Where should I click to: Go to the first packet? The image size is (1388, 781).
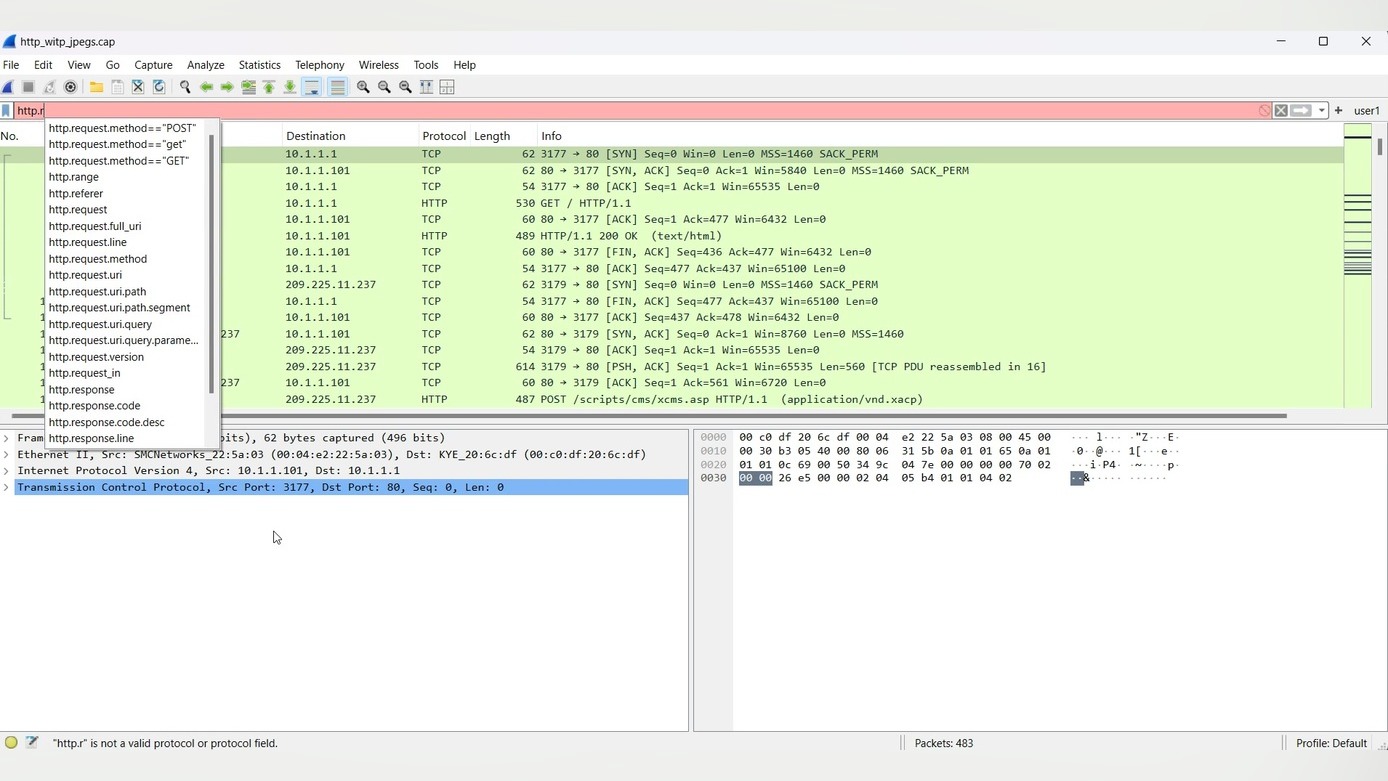[269, 87]
